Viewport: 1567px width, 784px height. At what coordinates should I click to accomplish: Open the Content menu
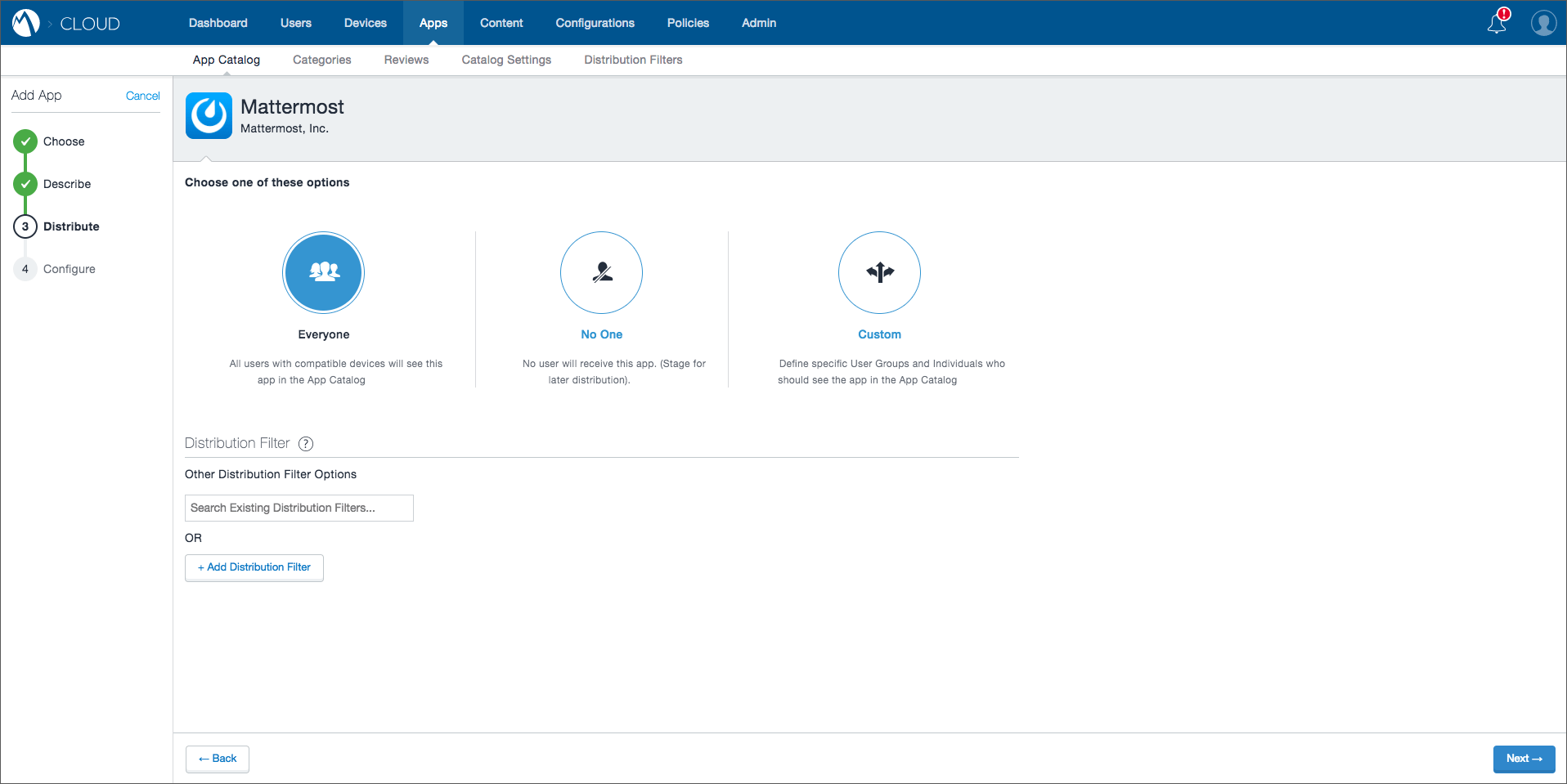click(501, 23)
